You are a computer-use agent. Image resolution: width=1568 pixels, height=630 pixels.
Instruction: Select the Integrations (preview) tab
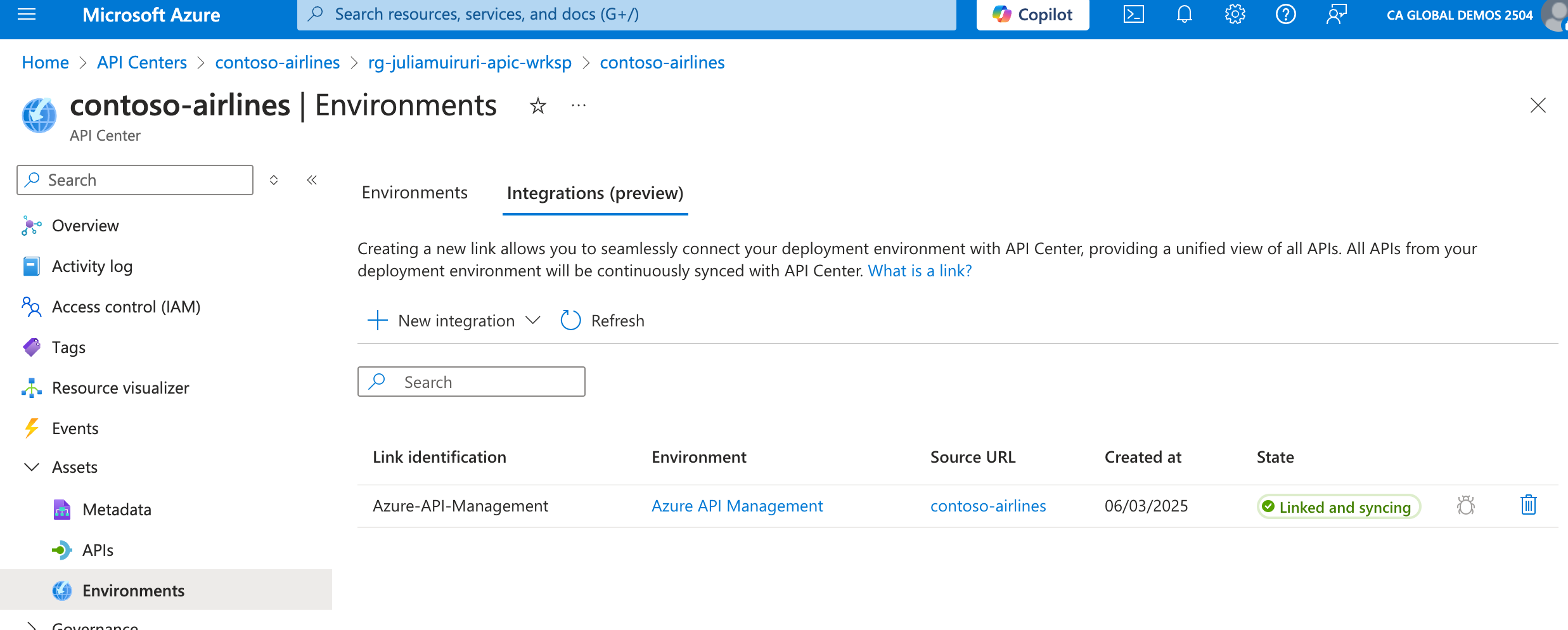595,193
